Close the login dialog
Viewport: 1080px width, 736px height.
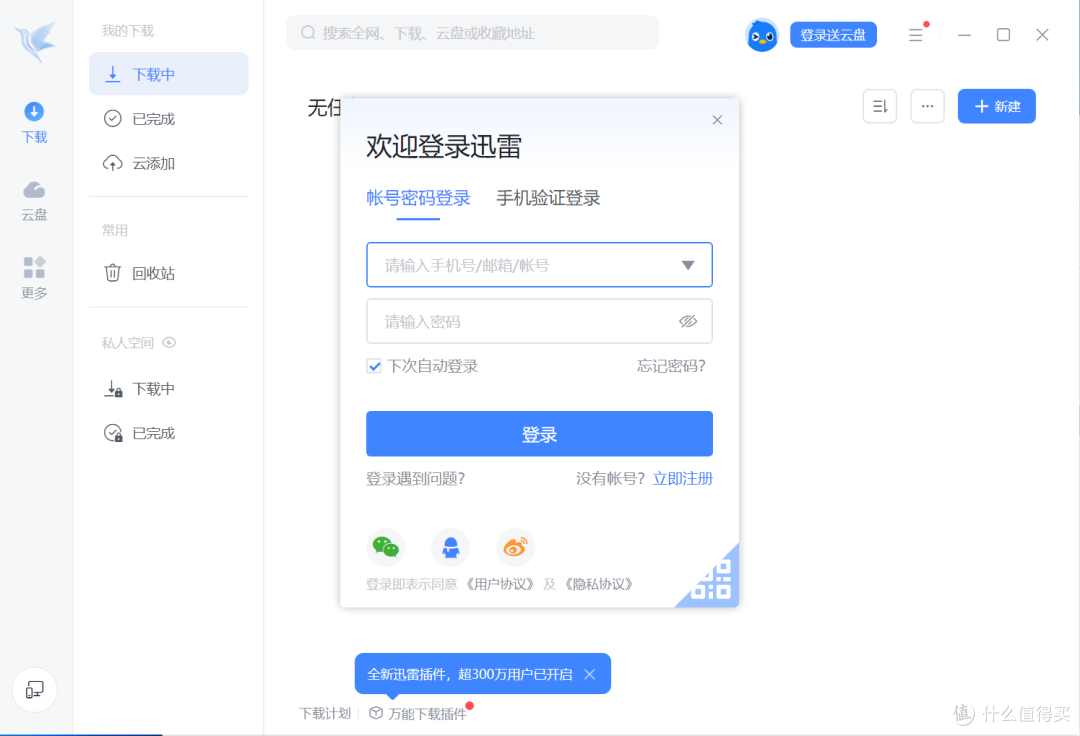(717, 120)
